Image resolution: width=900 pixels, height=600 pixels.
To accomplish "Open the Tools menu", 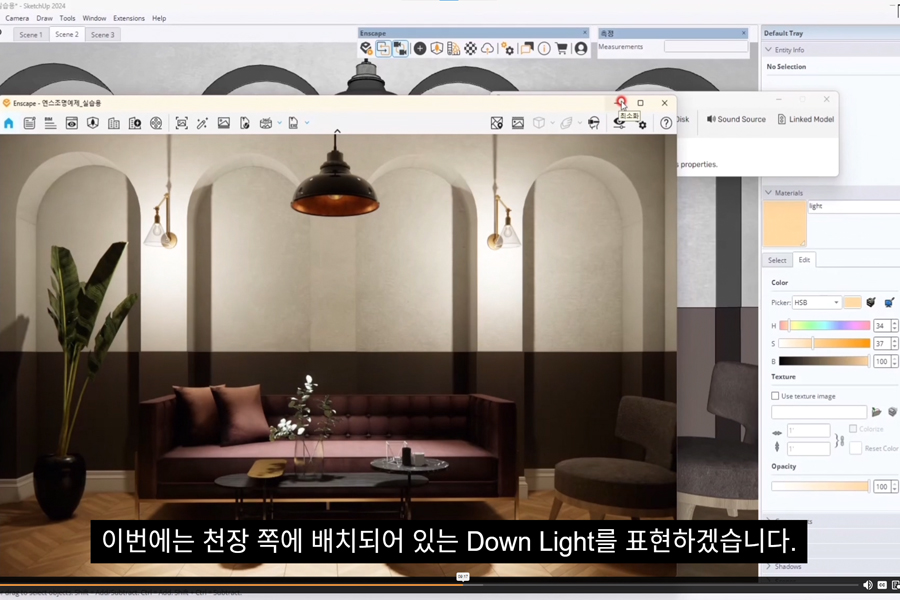I will click(x=67, y=18).
